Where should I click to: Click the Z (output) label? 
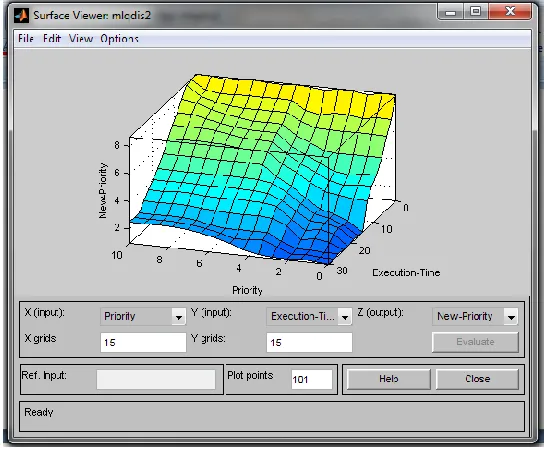(380, 313)
